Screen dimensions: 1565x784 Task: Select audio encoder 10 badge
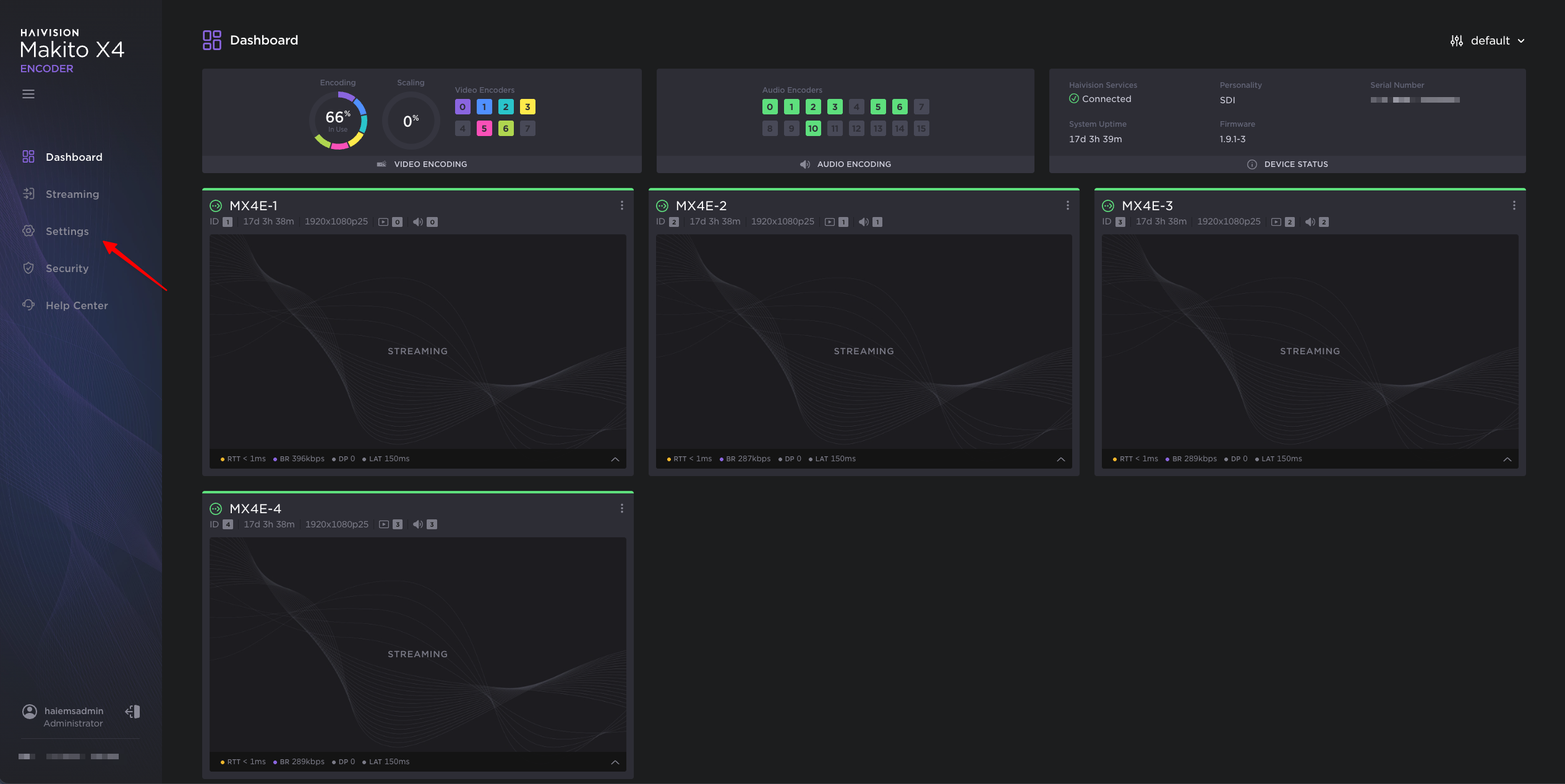coord(813,129)
